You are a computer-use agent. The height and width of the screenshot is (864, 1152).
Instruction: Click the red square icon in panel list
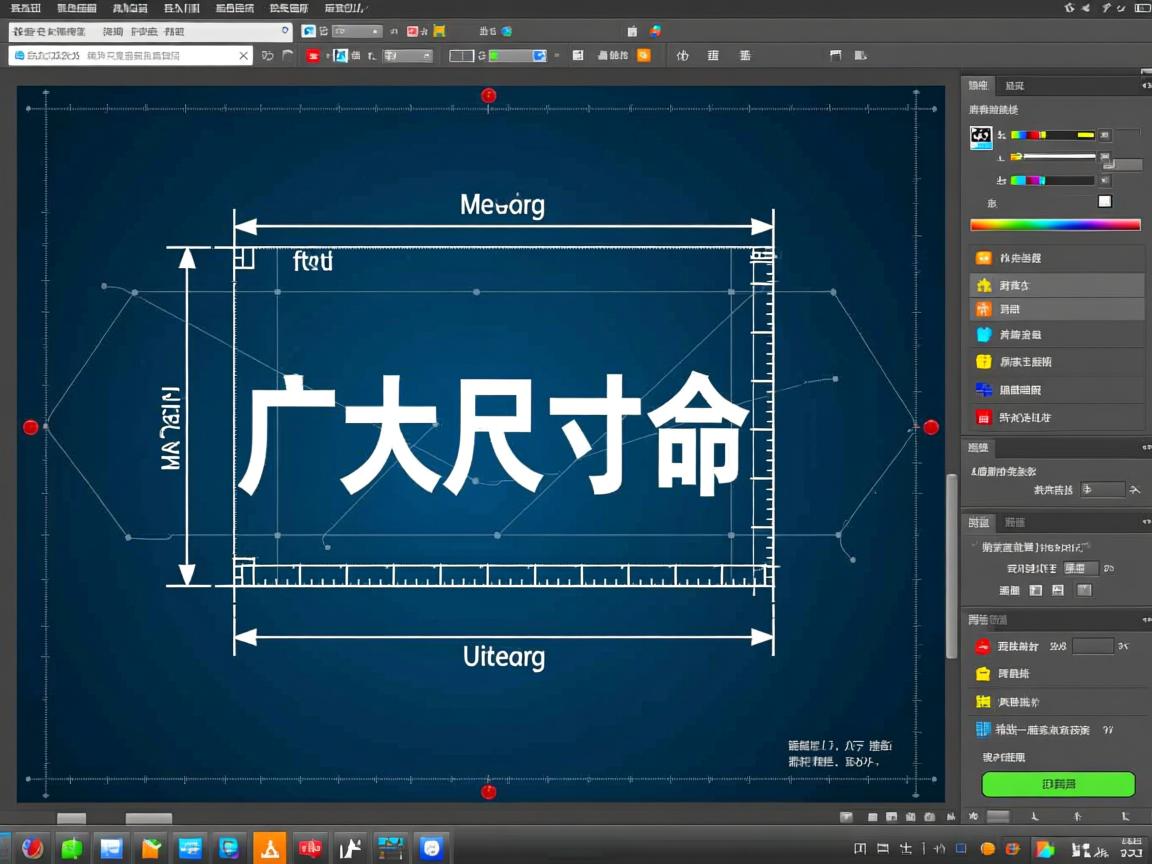[983, 417]
